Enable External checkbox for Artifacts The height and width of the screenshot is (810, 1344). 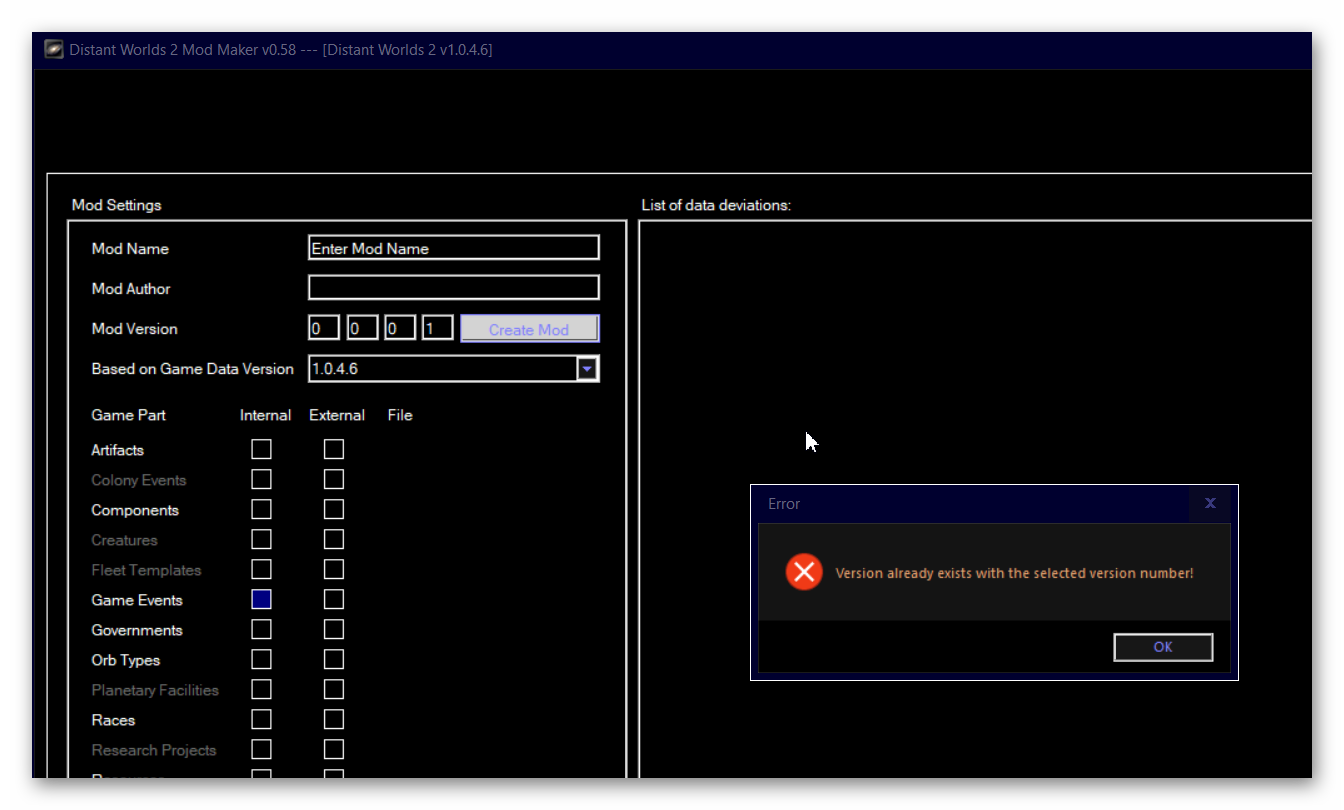(334, 449)
